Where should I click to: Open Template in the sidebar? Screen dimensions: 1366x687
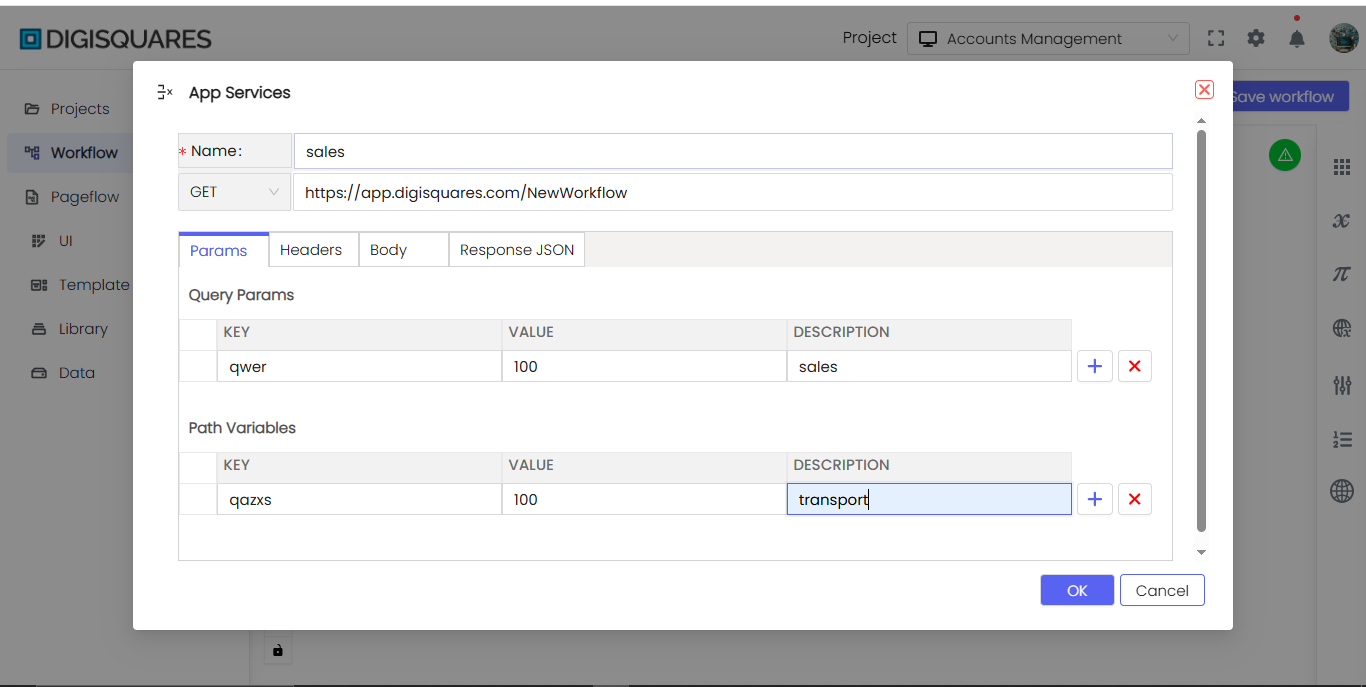pyautogui.click(x=80, y=285)
